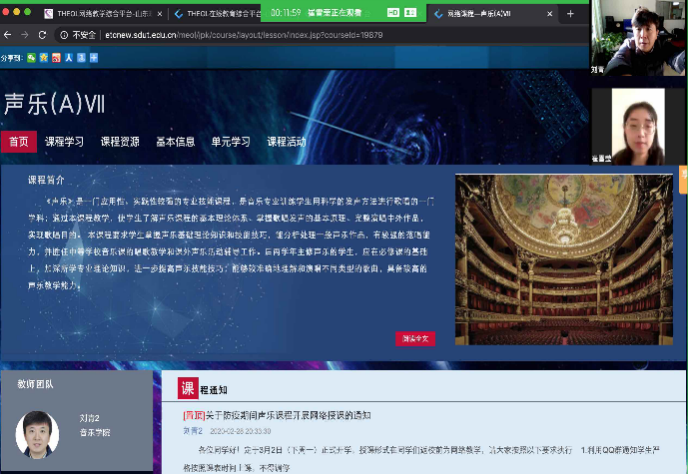Click the teacher profile photo
Image resolution: width=688 pixels, height=474 pixels.
coord(37,433)
